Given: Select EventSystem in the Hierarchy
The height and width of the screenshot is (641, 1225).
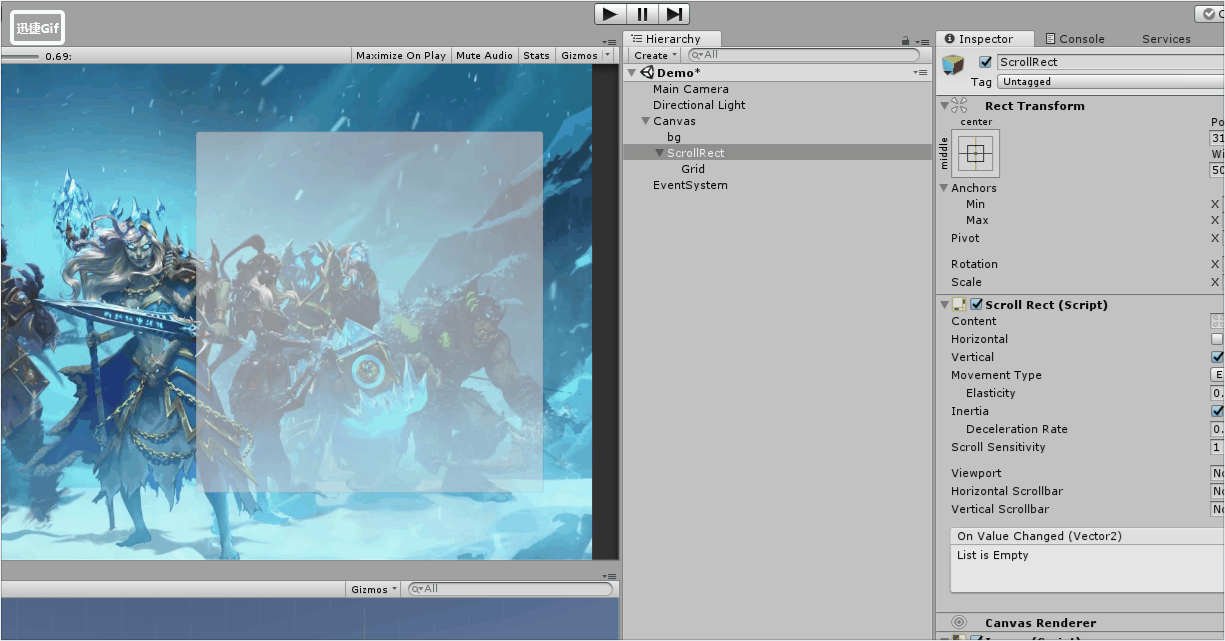Looking at the screenshot, I should pos(690,185).
